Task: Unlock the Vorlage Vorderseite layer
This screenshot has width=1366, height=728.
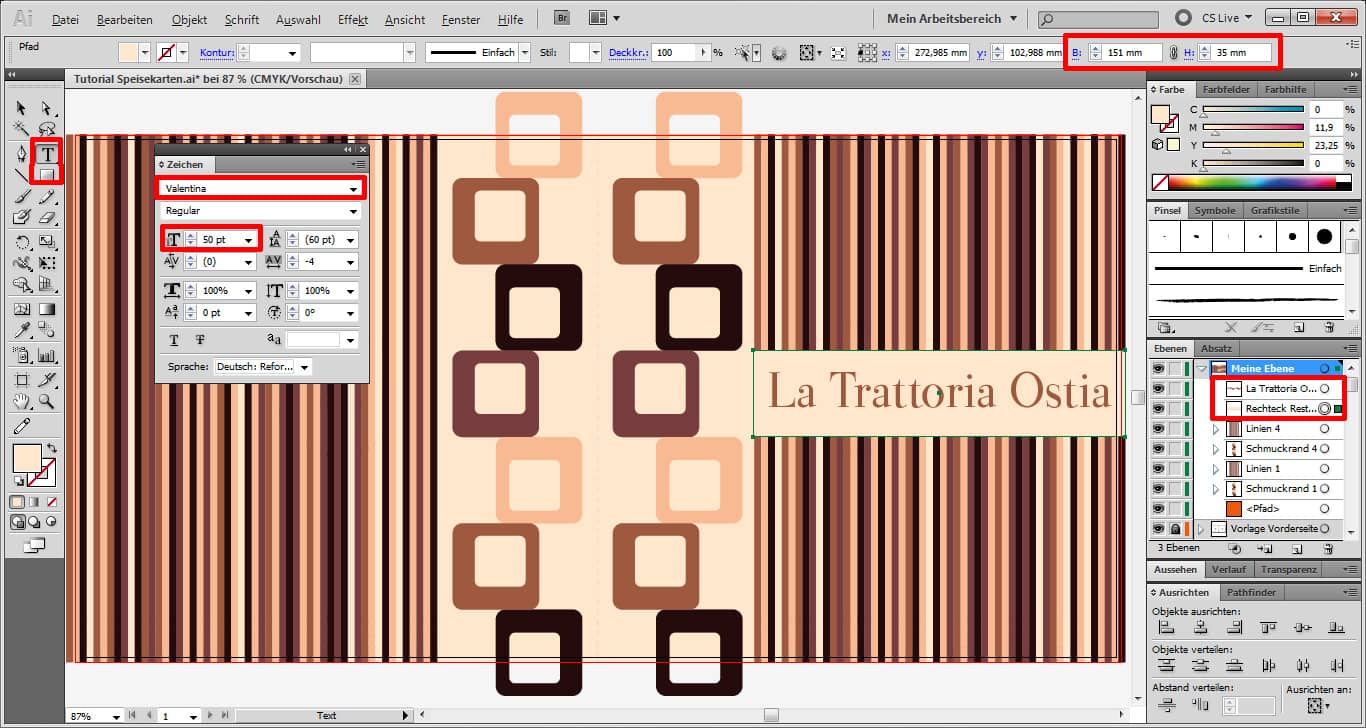Action: pos(1175,529)
